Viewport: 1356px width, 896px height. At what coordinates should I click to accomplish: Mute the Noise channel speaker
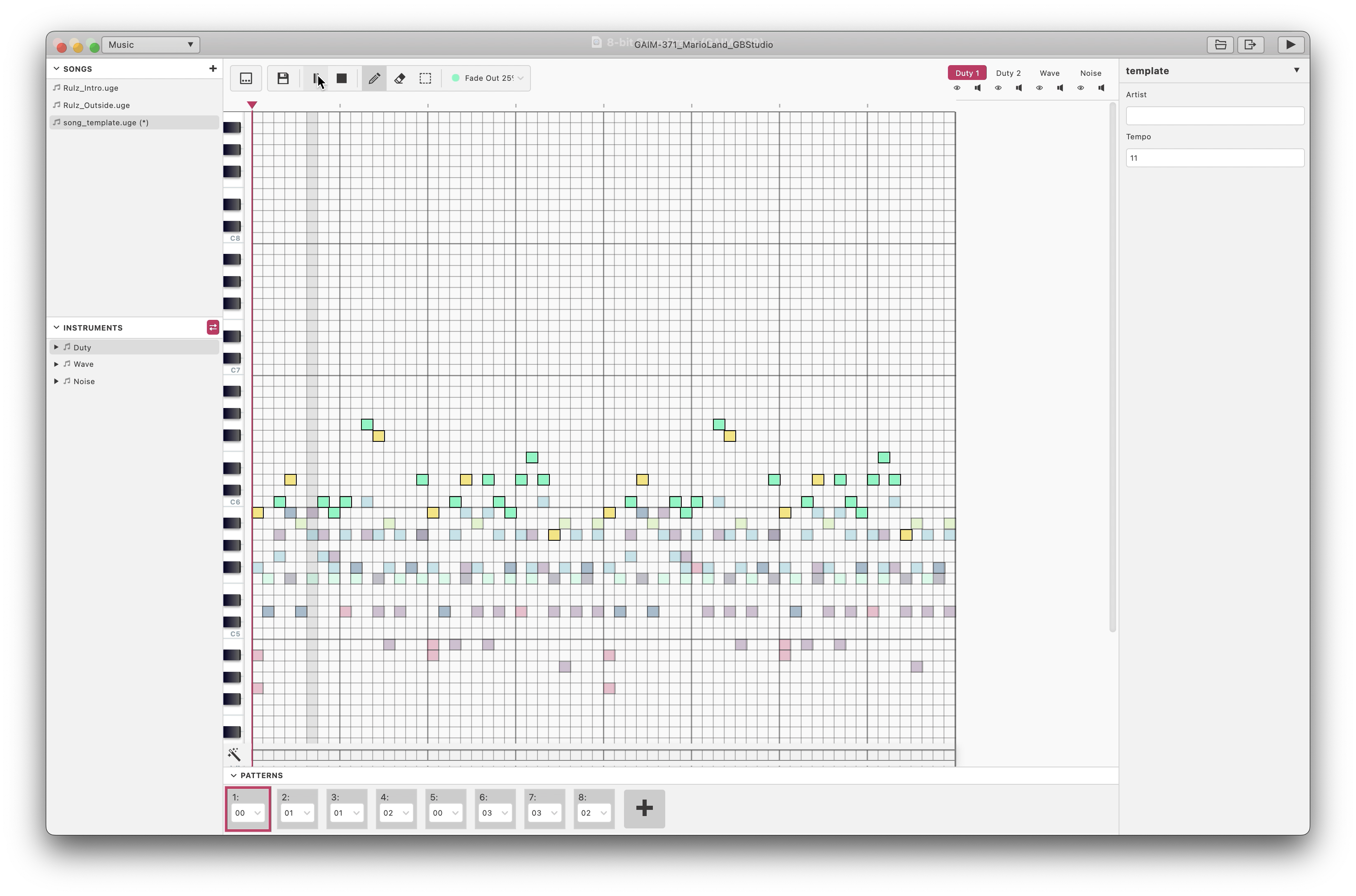(1100, 88)
